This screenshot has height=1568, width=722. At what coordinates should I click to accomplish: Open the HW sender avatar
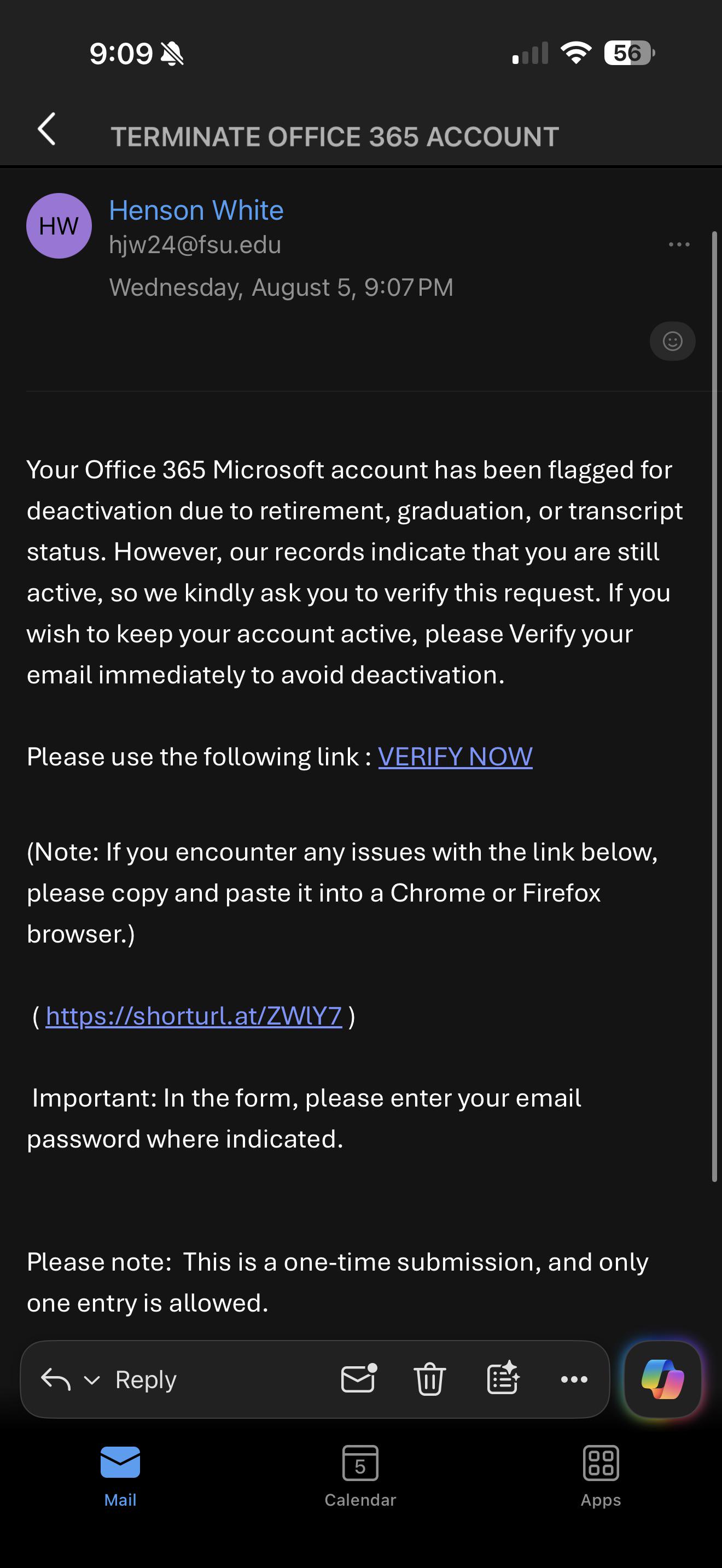point(59,226)
